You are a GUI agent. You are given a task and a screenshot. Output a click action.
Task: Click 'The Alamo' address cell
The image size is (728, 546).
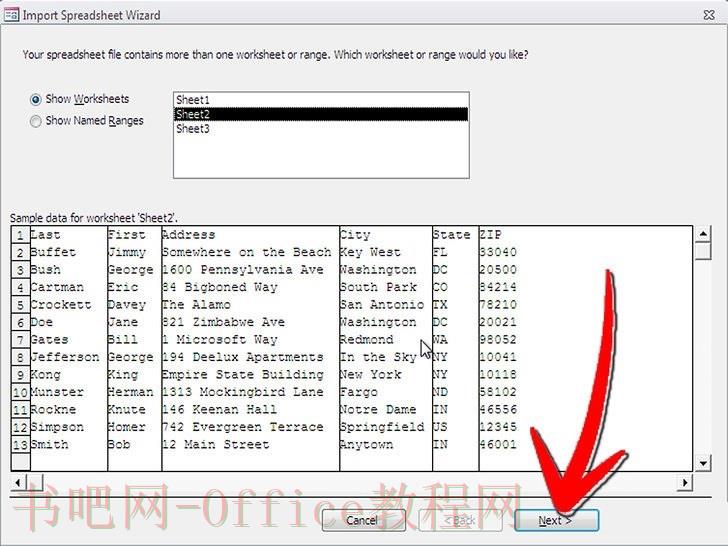point(251,305)
